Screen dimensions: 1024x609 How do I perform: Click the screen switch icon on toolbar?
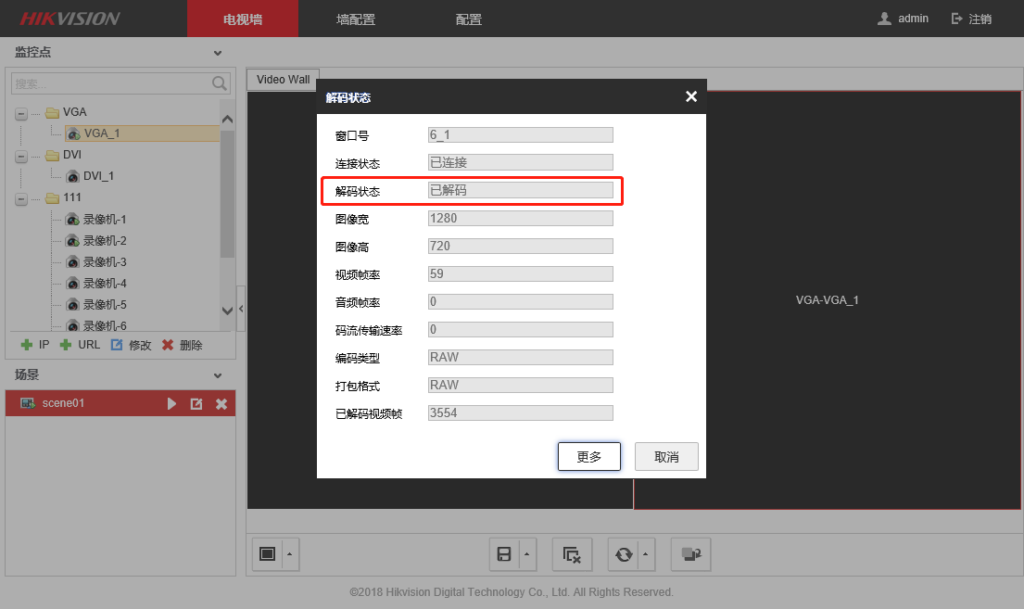(690, 554)
